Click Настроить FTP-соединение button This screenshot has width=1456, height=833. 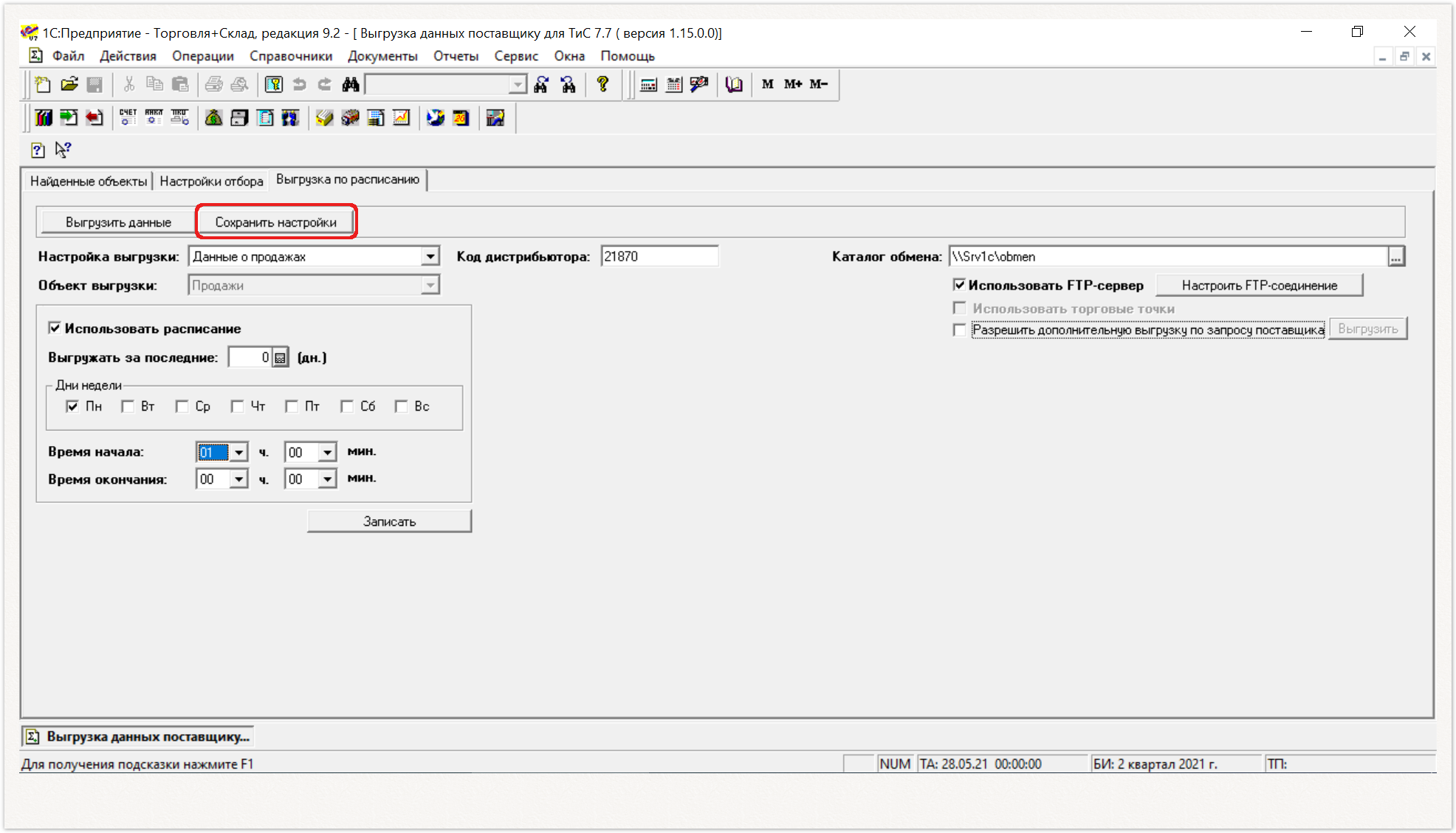point(1259,285)
